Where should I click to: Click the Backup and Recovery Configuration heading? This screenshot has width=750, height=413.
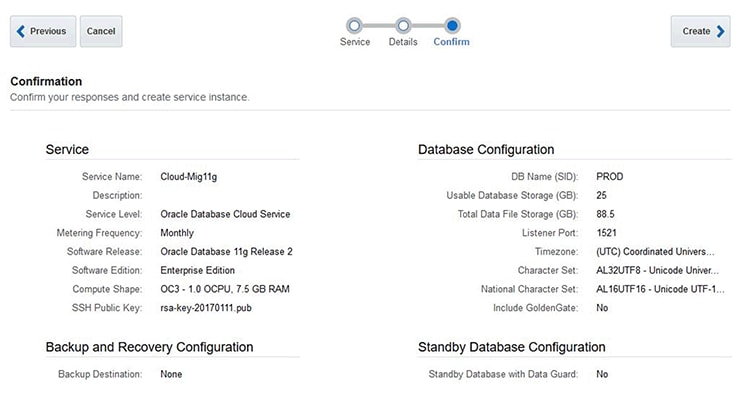pyautogui.click(x=149, y=347)
